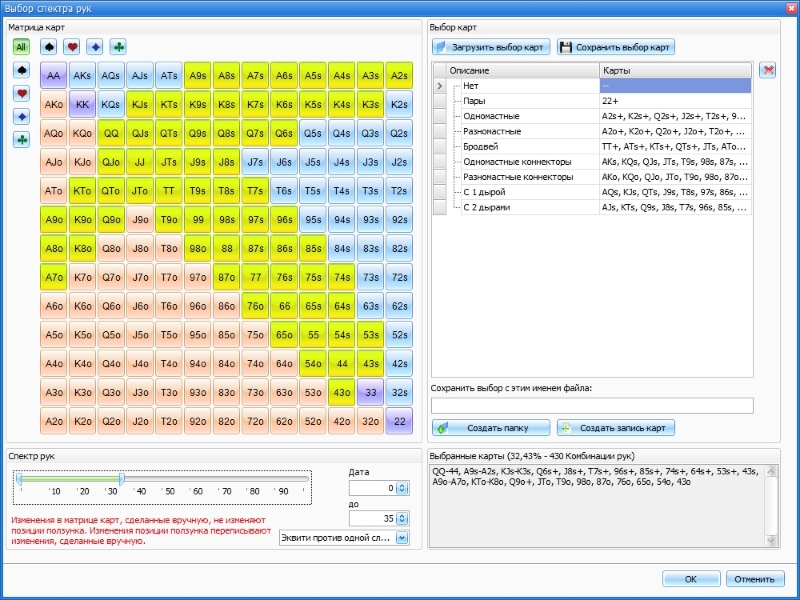Toggle the K2s hand cell
This screenshot has height=600, width=800.
pos(399,105)
